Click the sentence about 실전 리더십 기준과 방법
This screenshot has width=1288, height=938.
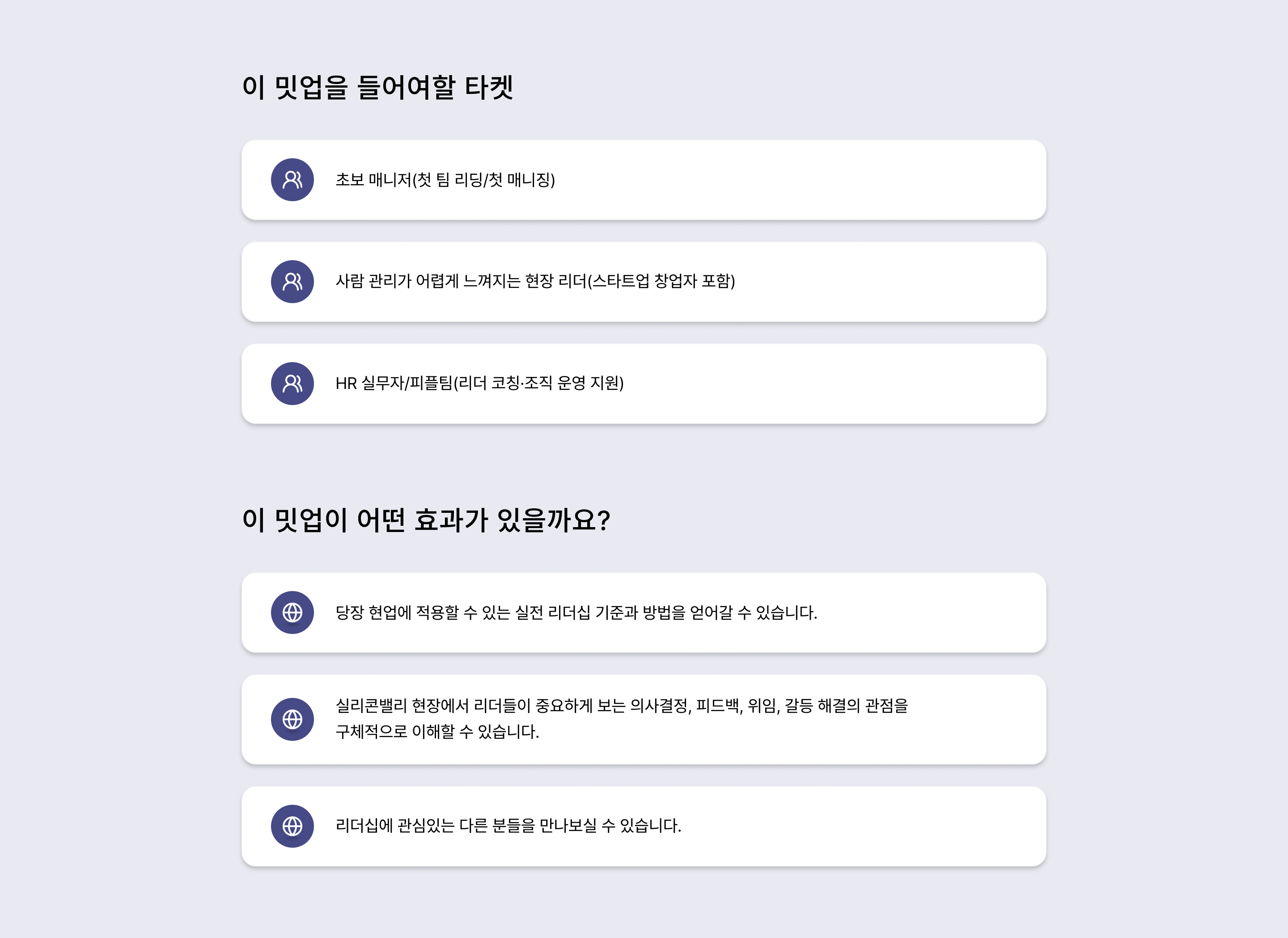click(576, 613)
